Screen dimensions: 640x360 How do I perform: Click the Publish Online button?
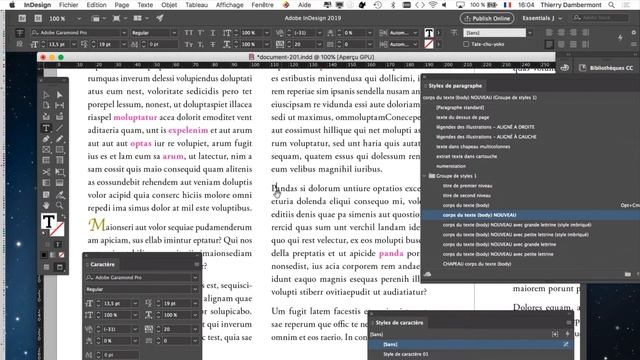[487, 18]
